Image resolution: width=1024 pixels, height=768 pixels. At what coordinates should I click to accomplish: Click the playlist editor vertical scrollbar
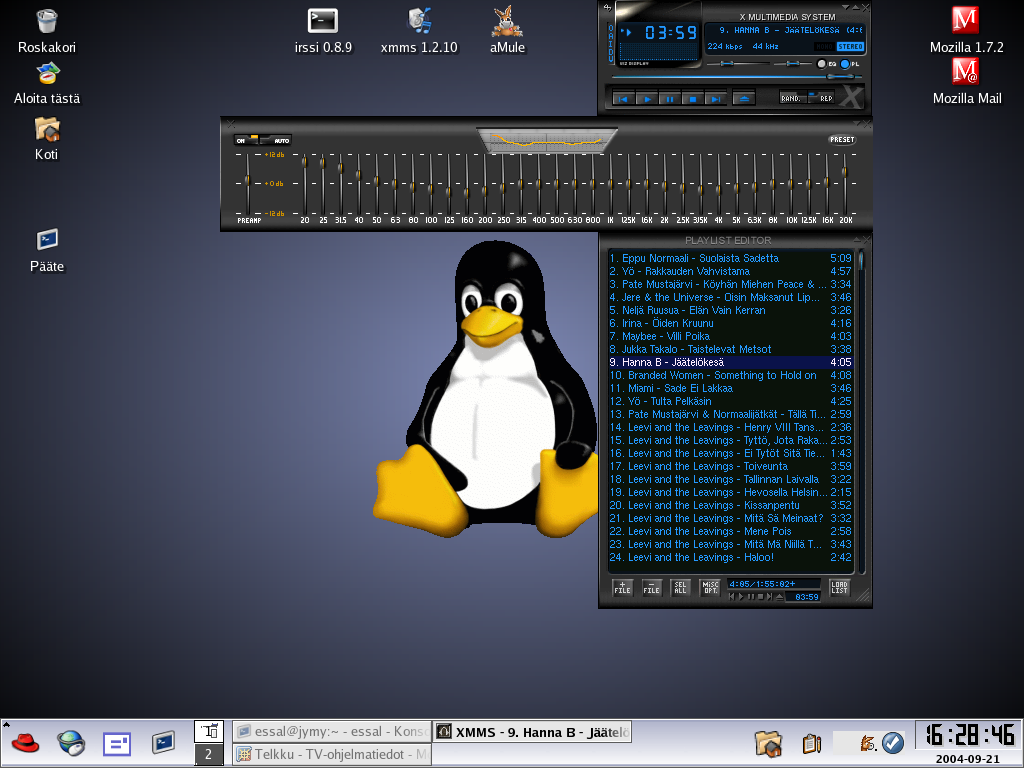pos(861,411)
